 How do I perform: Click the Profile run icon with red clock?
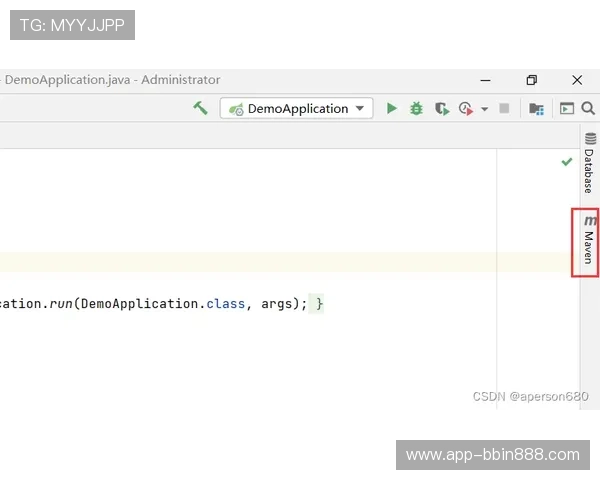click(466, 108)
